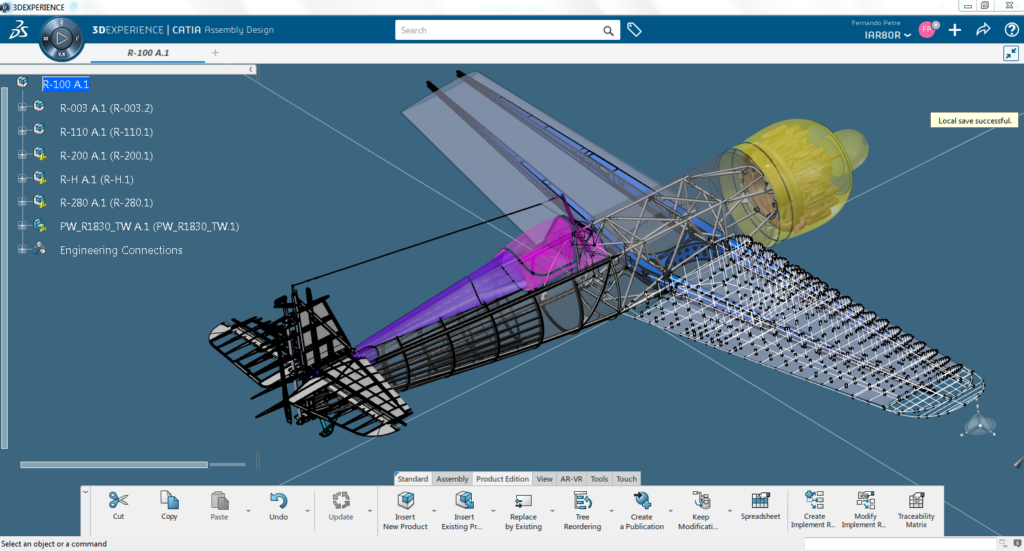Click the Dassault 3DS logo icon
Screen dimensions: 1024x551
[18, 29]
